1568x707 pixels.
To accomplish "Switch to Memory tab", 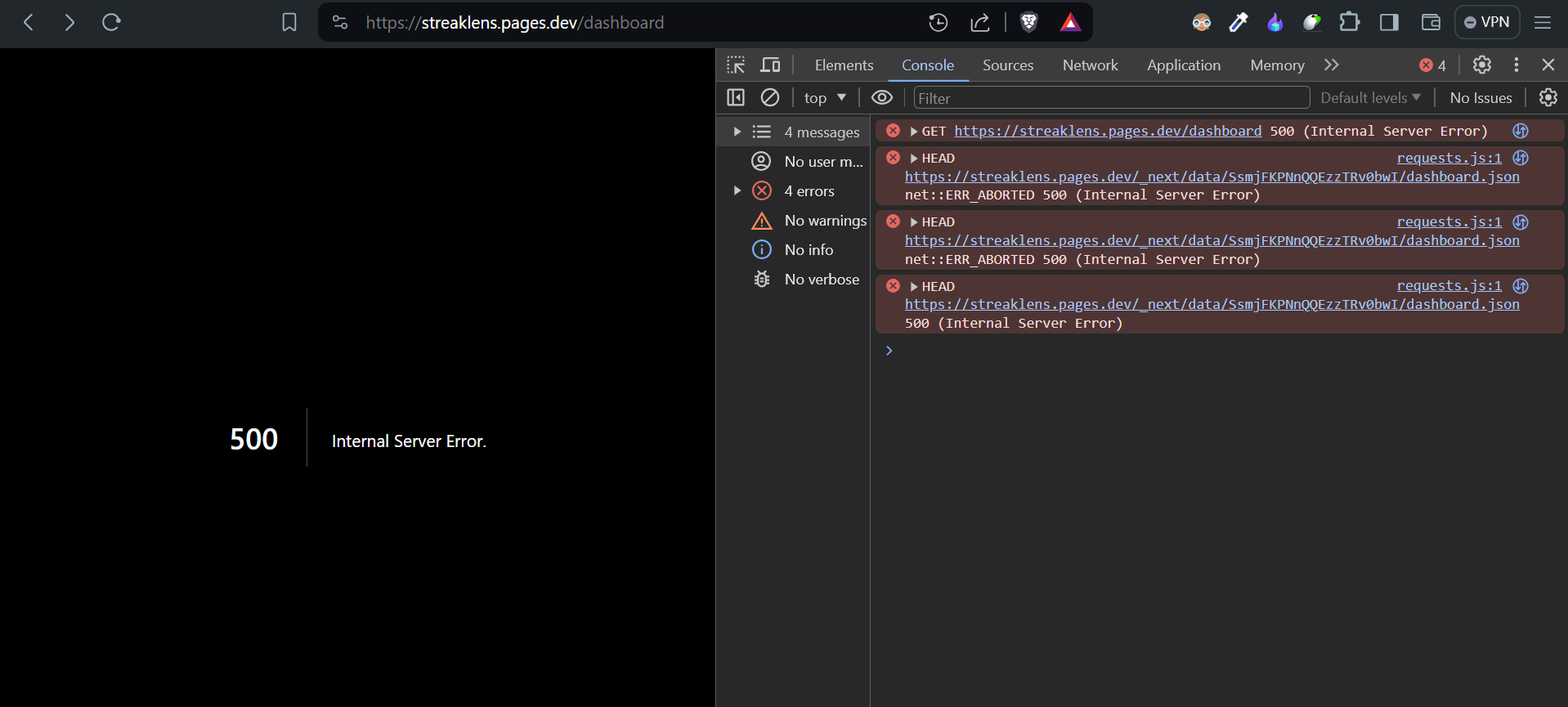I will (1277, 65).
